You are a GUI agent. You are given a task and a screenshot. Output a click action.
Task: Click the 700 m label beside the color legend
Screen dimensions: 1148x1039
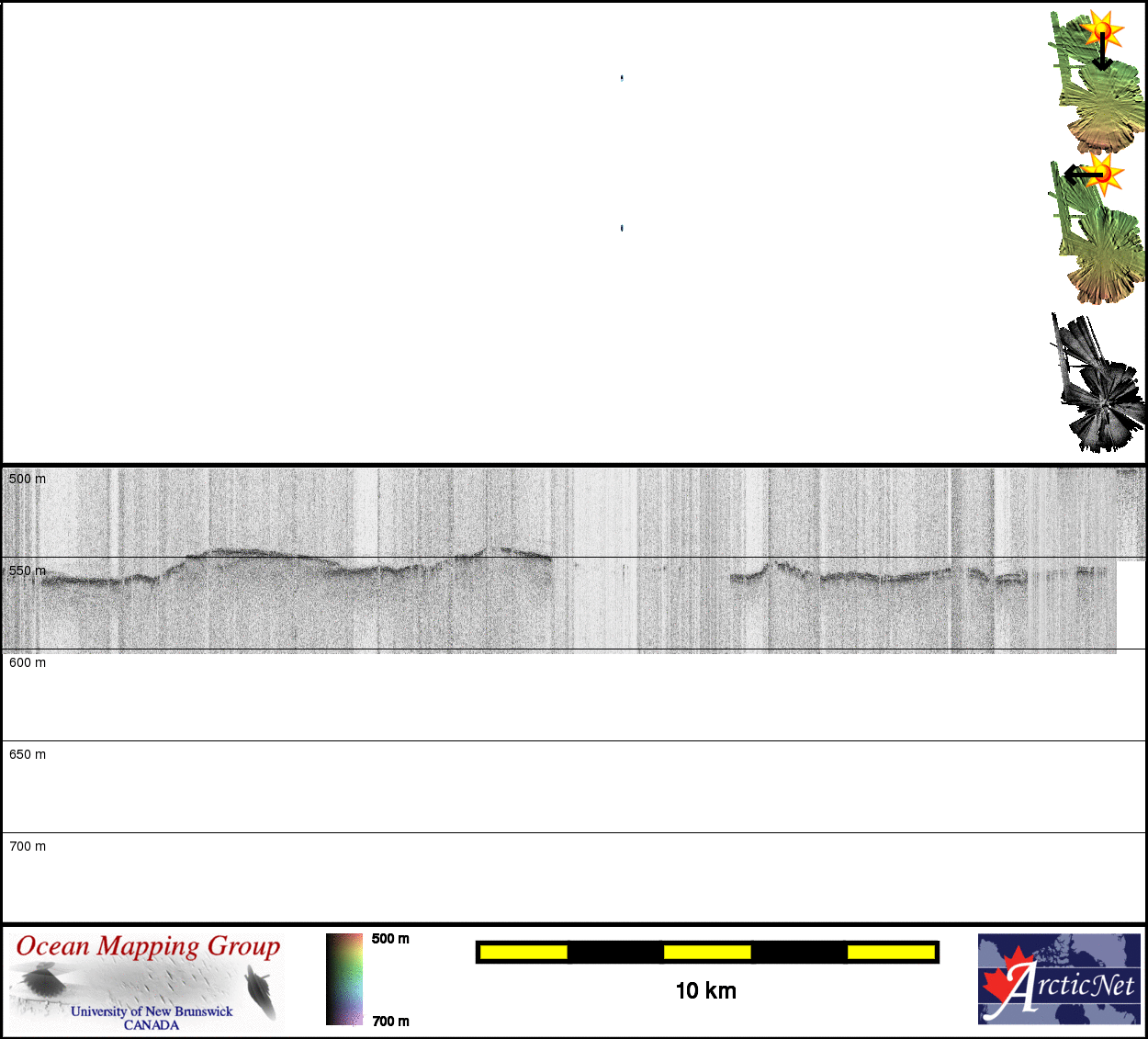click(390, 1022)
